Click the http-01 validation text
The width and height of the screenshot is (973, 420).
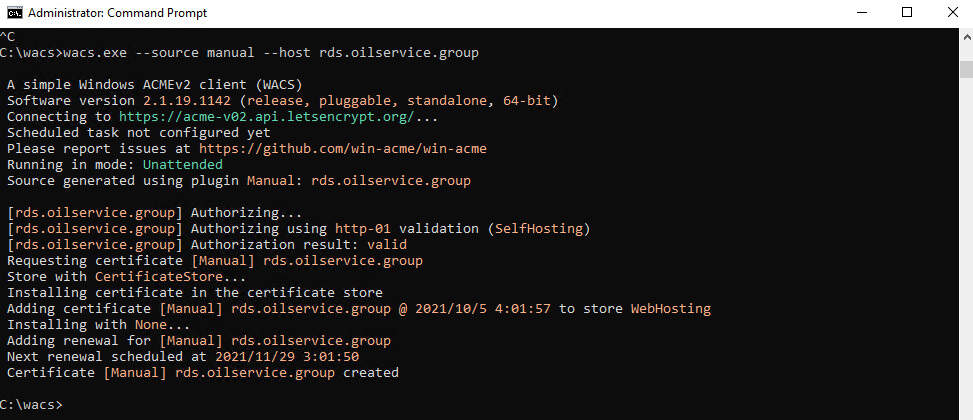click(x=406, y=229)
